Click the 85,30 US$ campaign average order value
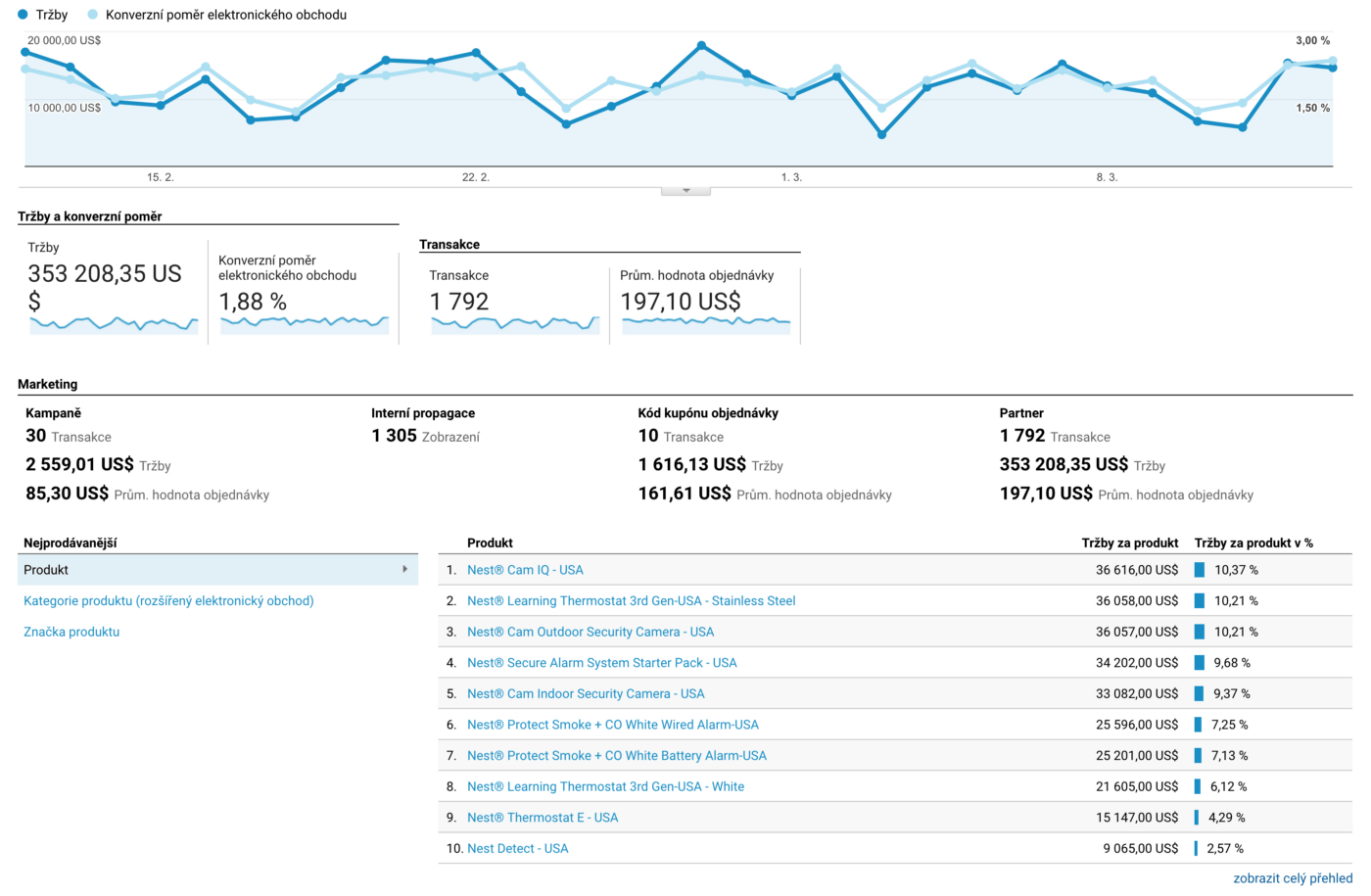The width and height of the screenshot is (1371, 896). [68, 494]
